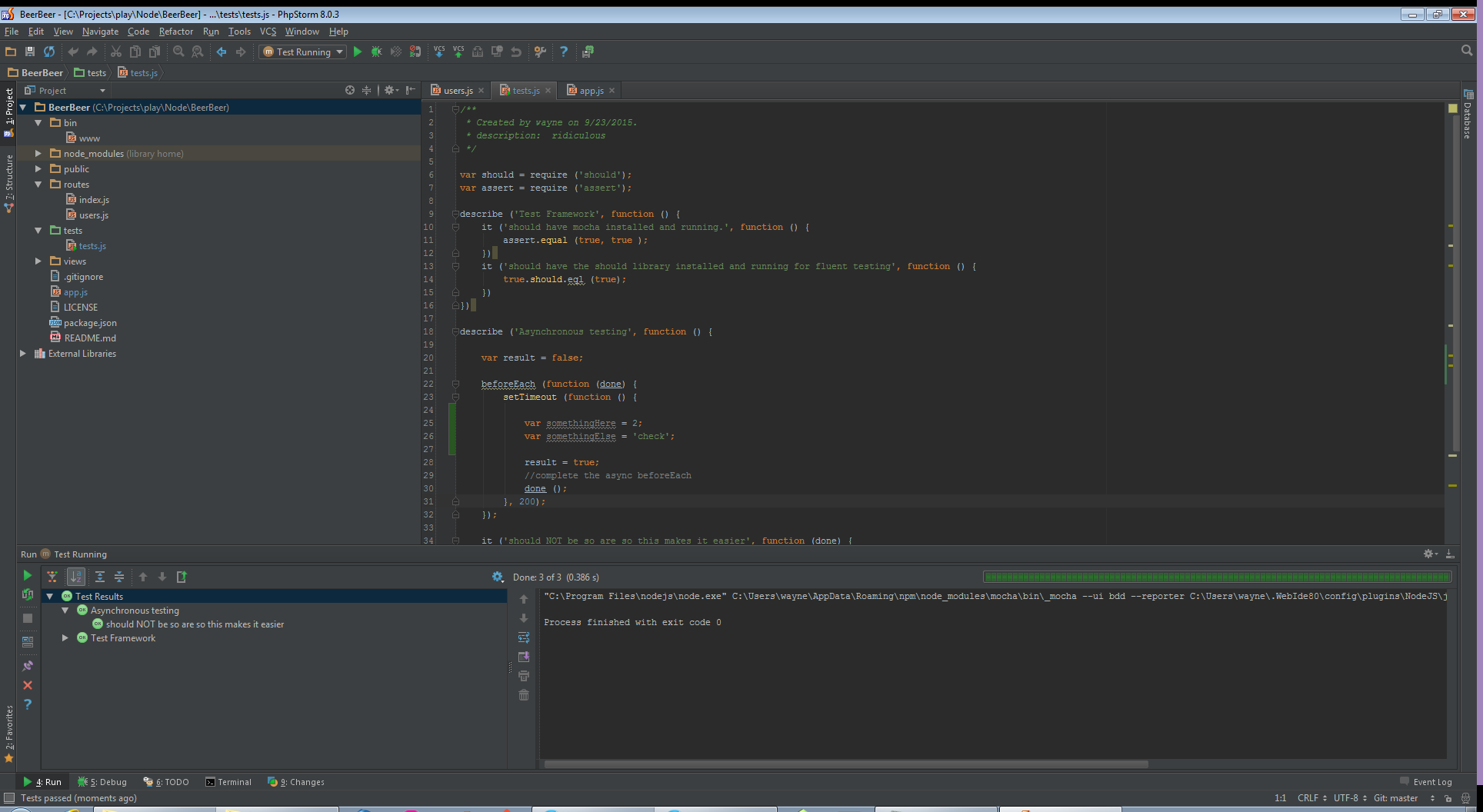Stop the test process with the Stop icon
The width and height of the screenshot is (1483, 812).
(x=28, y=618)
